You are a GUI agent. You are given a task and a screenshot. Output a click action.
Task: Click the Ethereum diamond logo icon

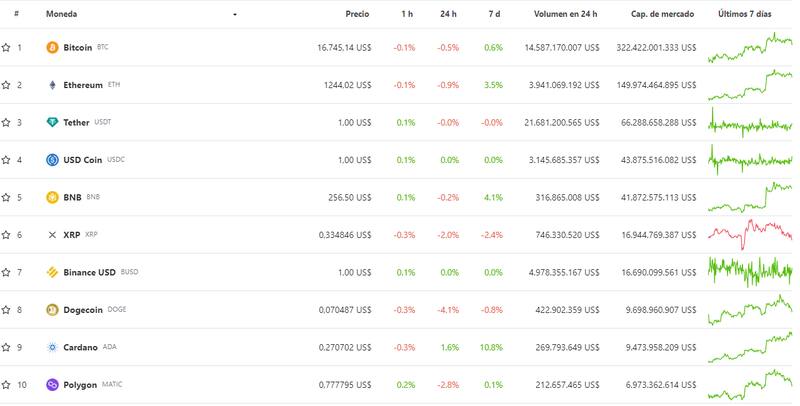coord(53,85)
